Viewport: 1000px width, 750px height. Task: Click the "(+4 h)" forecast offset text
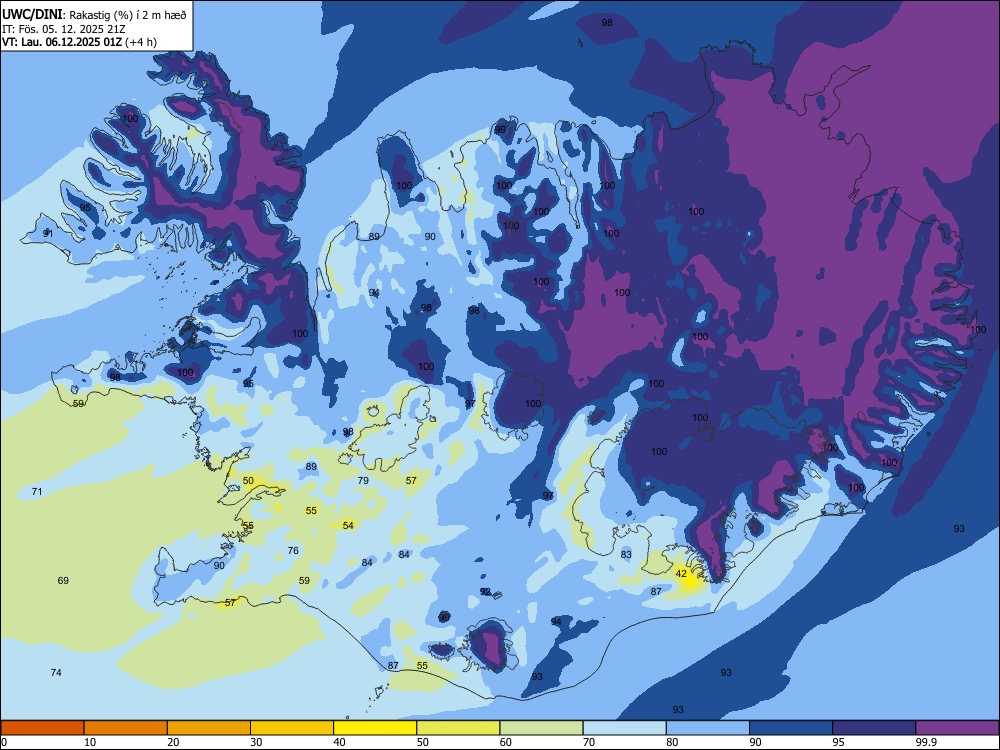141,42
